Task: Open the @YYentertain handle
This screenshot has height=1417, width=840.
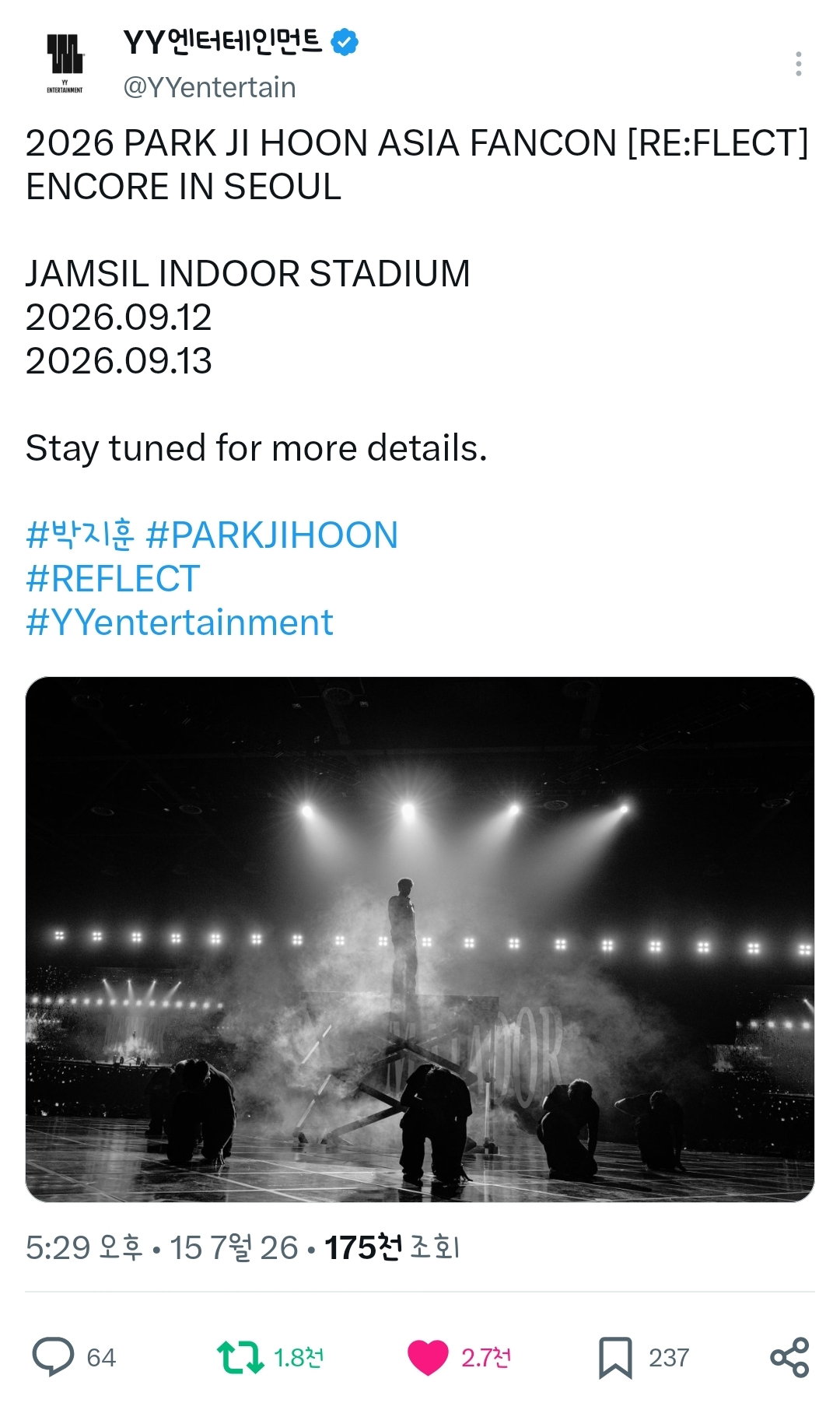Action: (209, 87)
